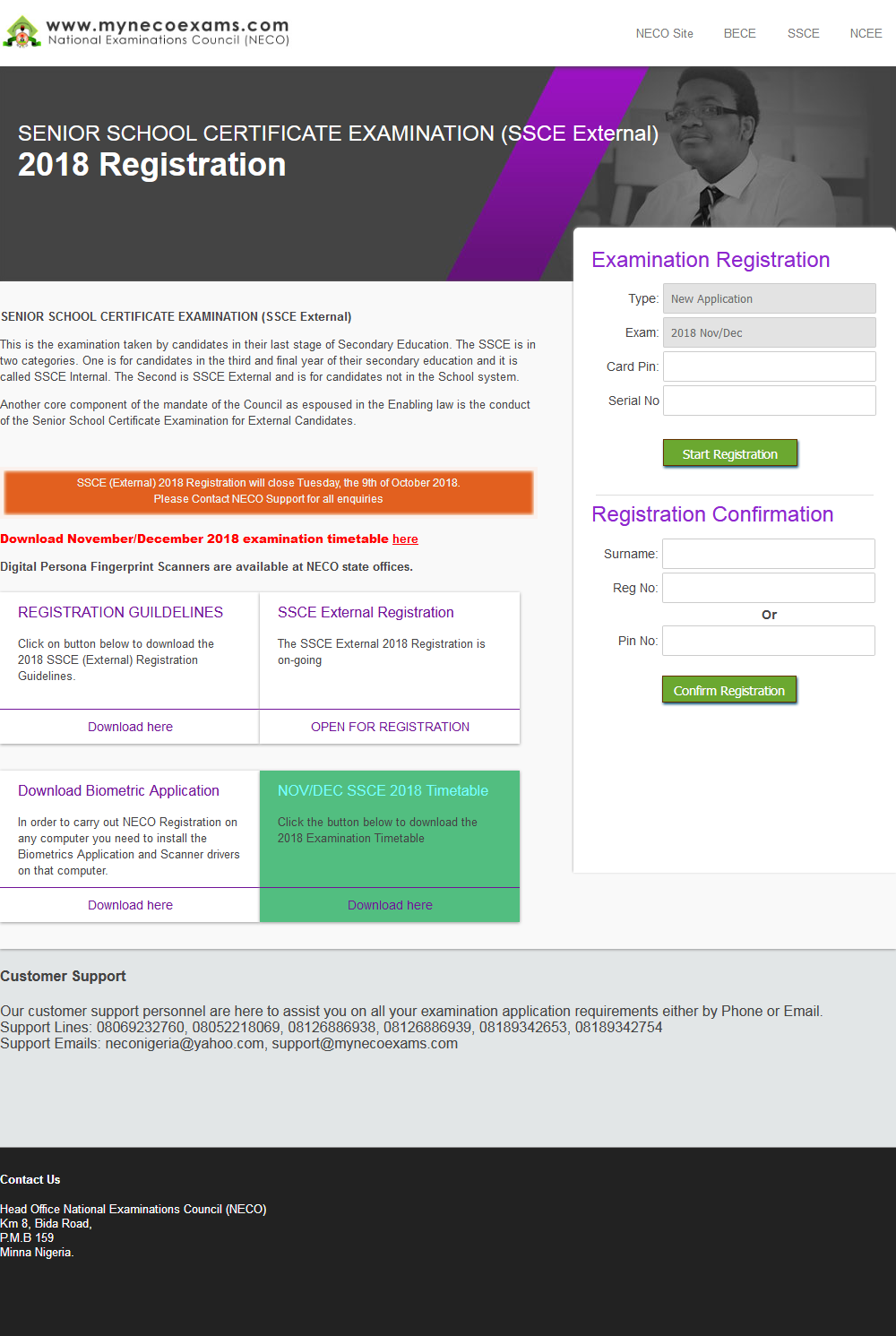
Task: Click the Registration Confirmation heading
Action: [712, 514]
